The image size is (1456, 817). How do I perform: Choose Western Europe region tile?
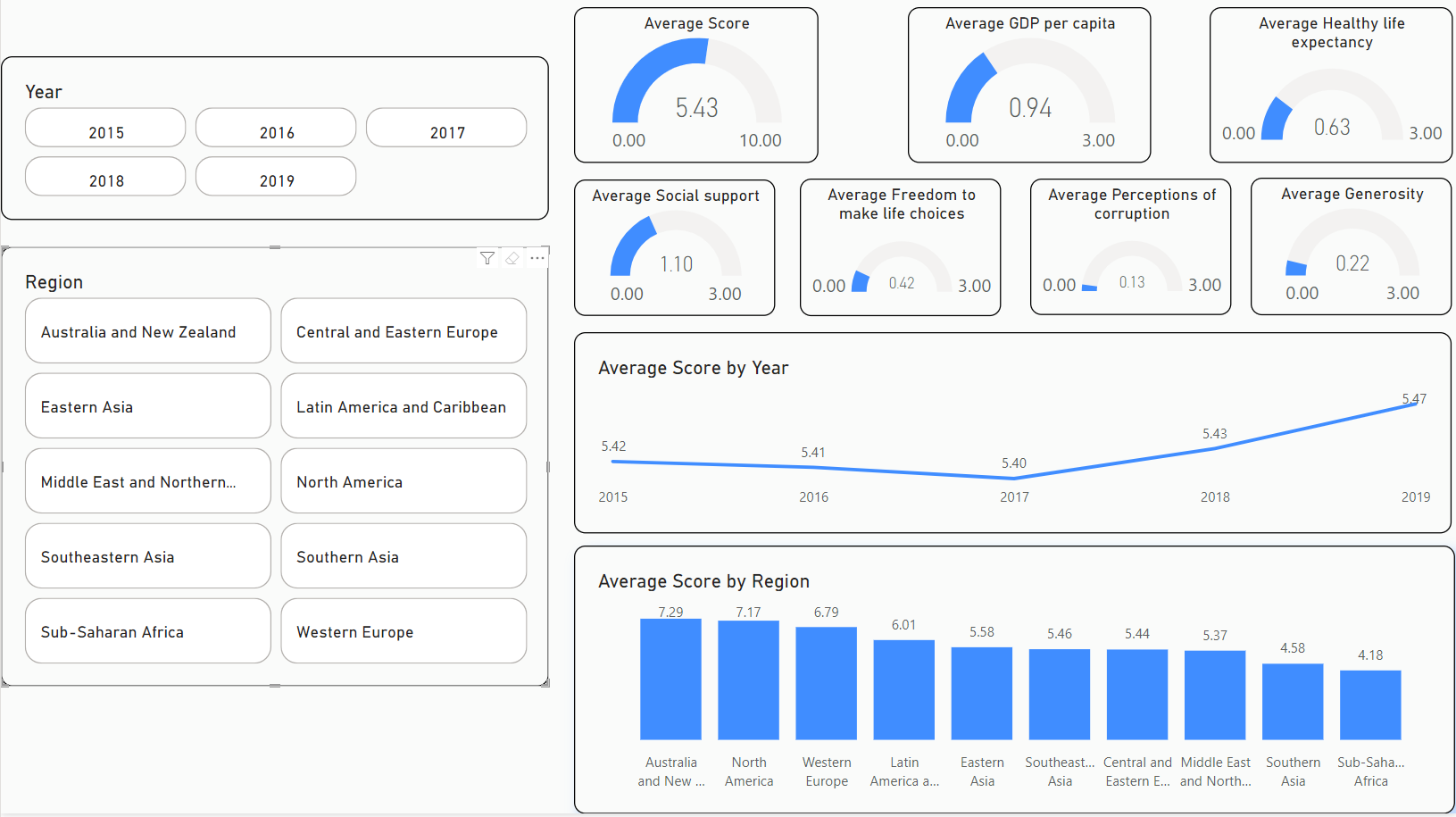(404, 630)
